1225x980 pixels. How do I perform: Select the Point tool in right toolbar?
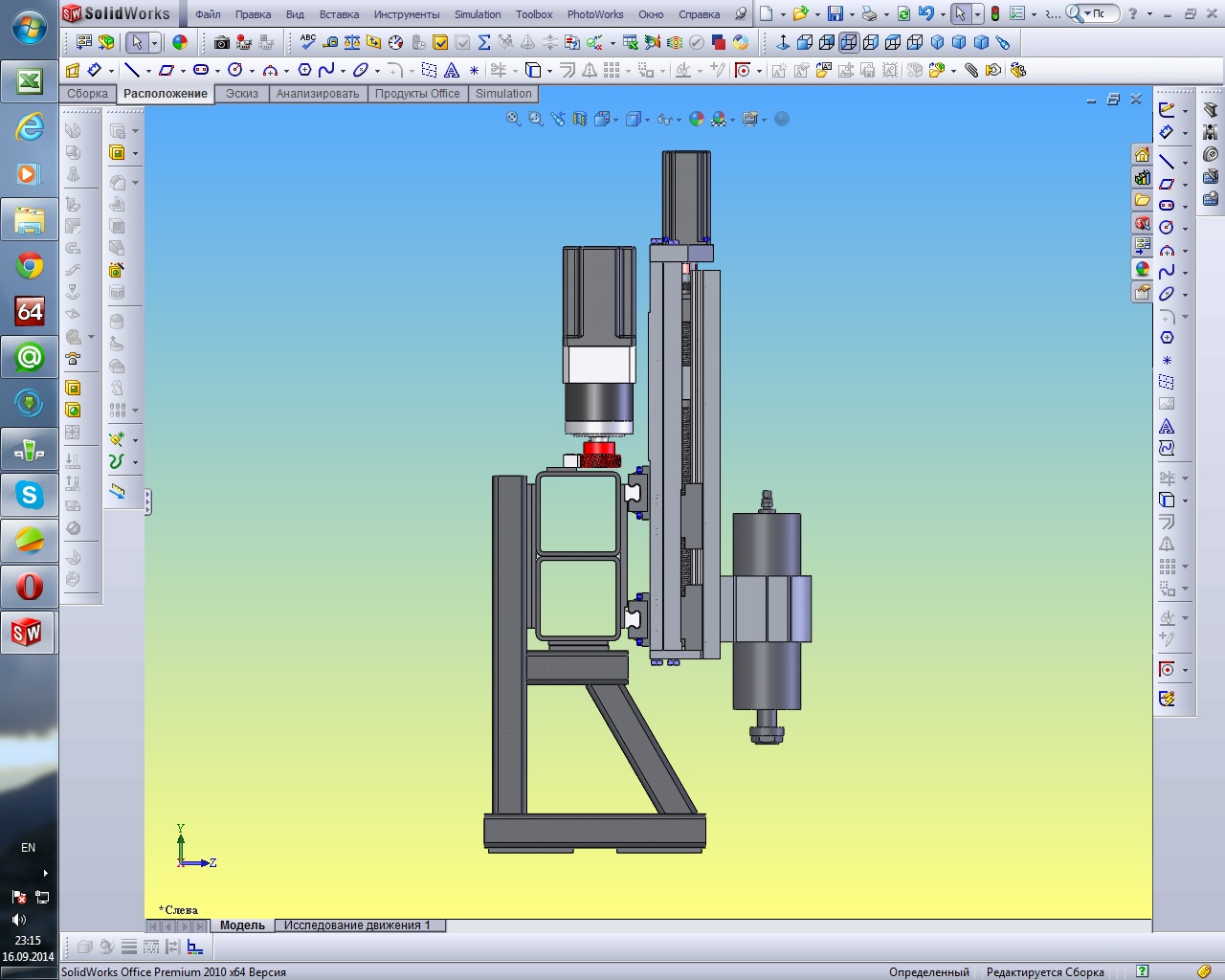tap(1167, 360)
